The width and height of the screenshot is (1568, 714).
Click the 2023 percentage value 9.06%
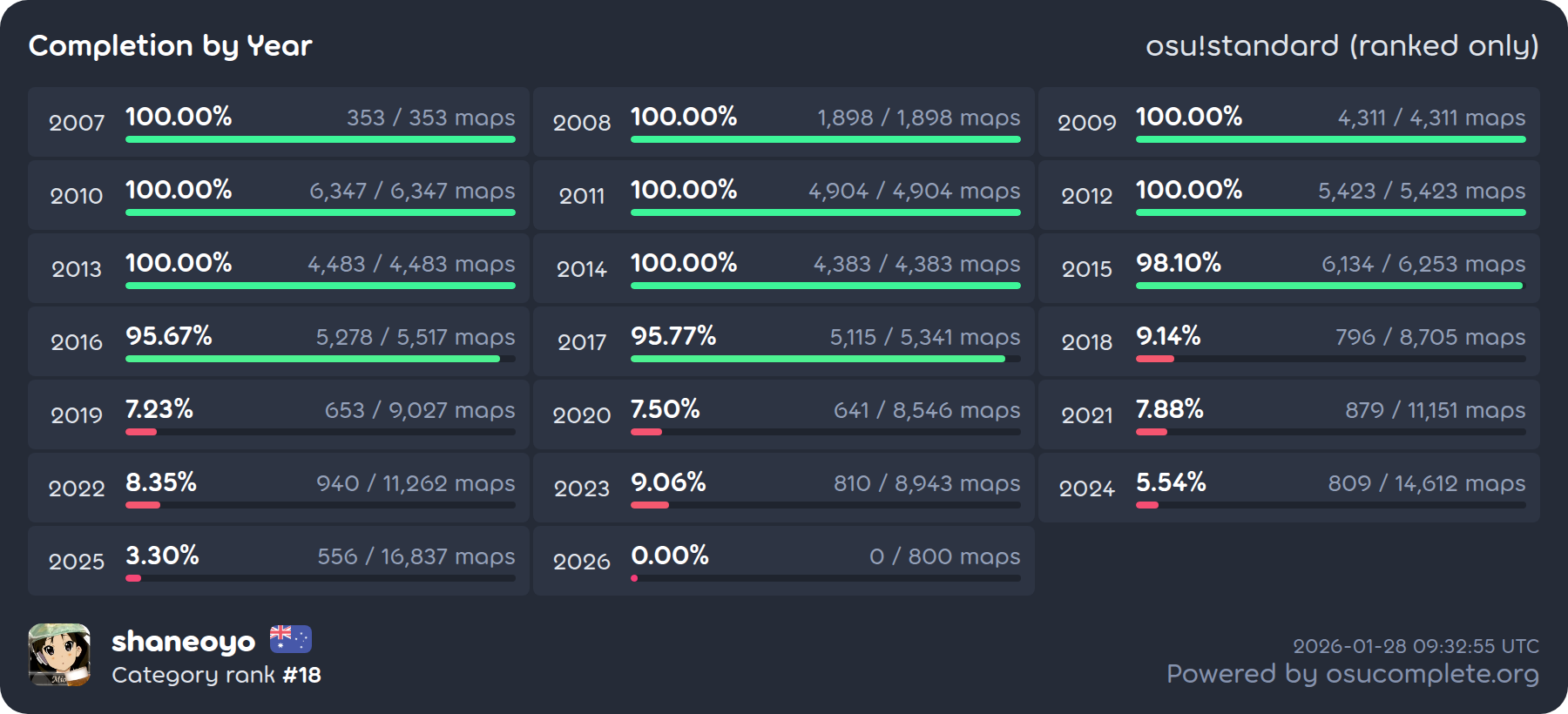668,482
